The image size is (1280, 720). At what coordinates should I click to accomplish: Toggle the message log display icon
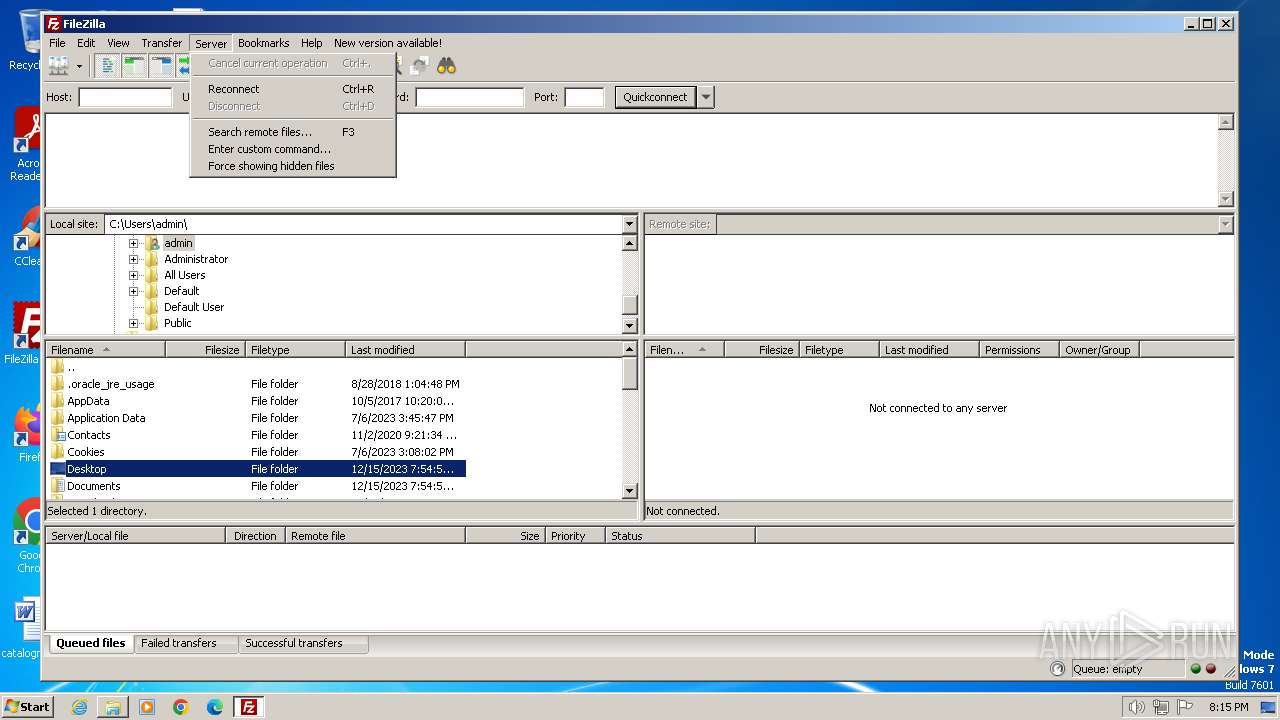pyautogui.click(x=108, y=66)
